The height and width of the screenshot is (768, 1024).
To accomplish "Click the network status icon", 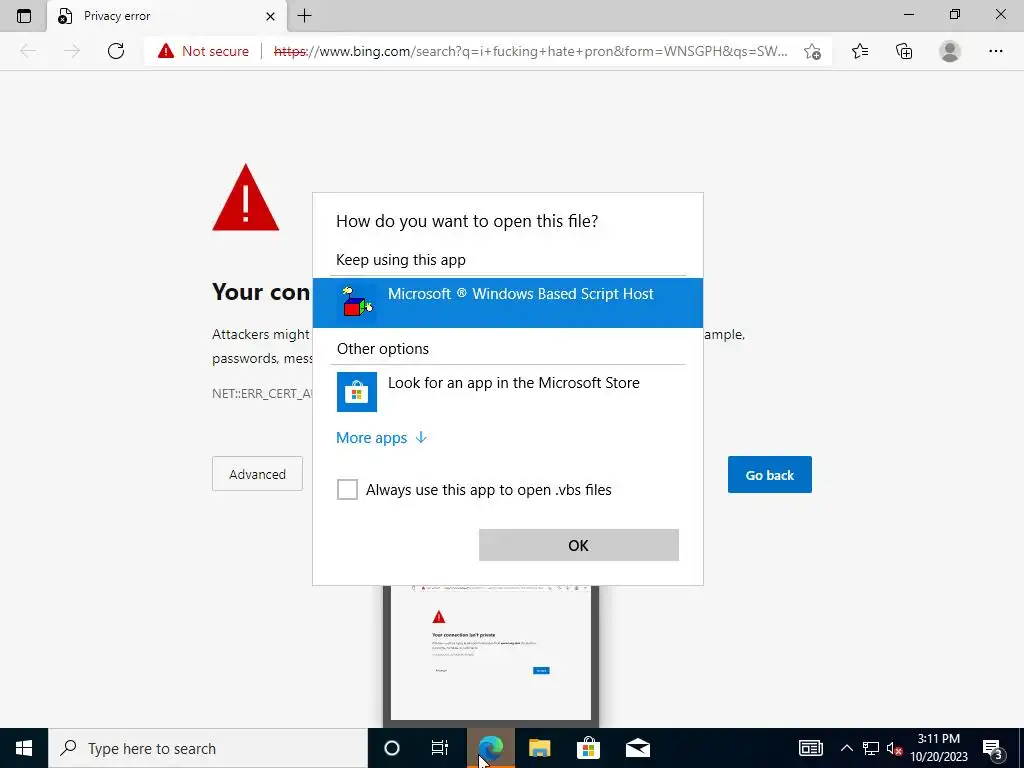I will click(x=871, y=748).
